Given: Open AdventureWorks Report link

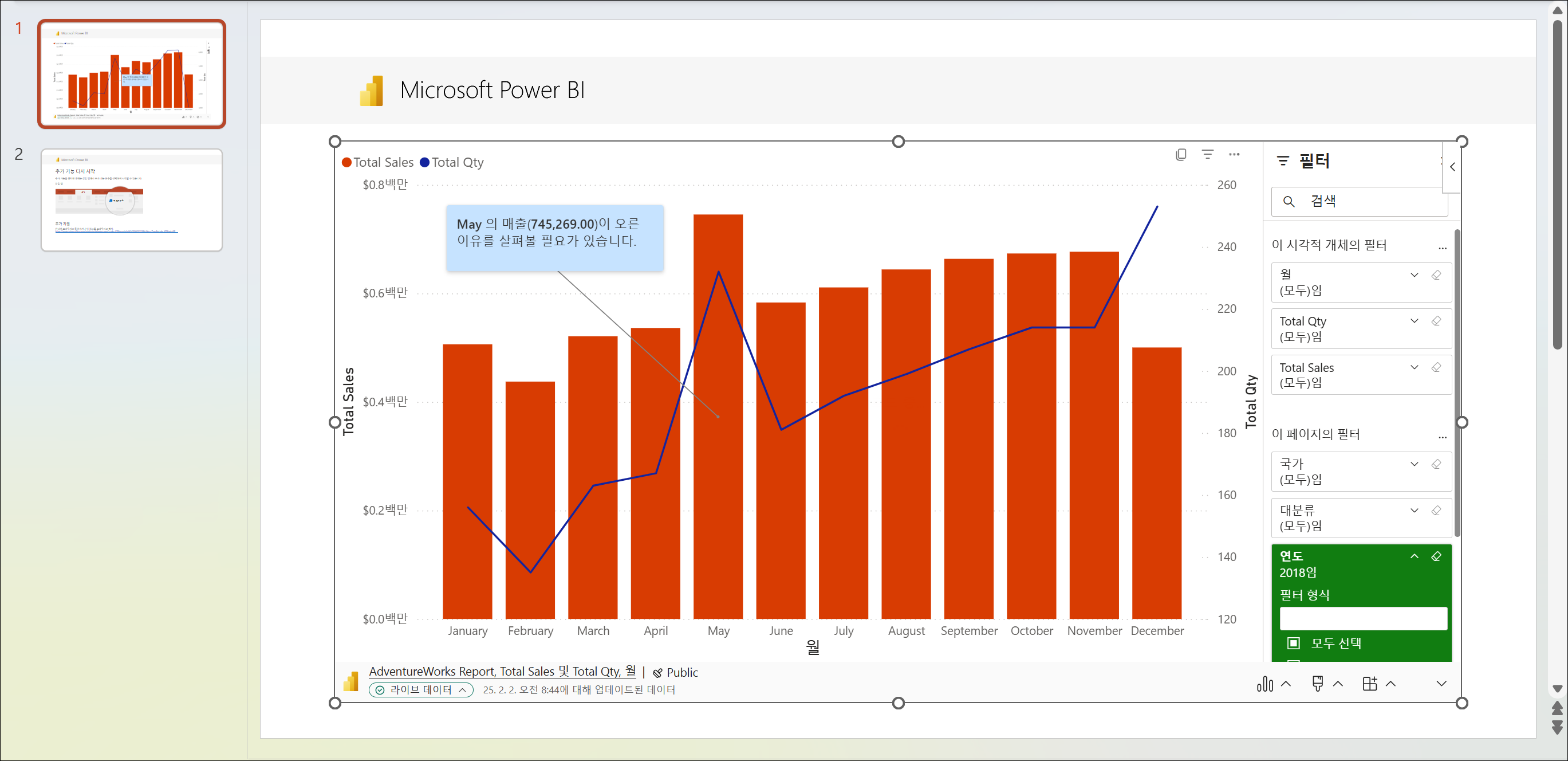Looking at the screenshot, I should pyautogui.click(x=502, y=672).
